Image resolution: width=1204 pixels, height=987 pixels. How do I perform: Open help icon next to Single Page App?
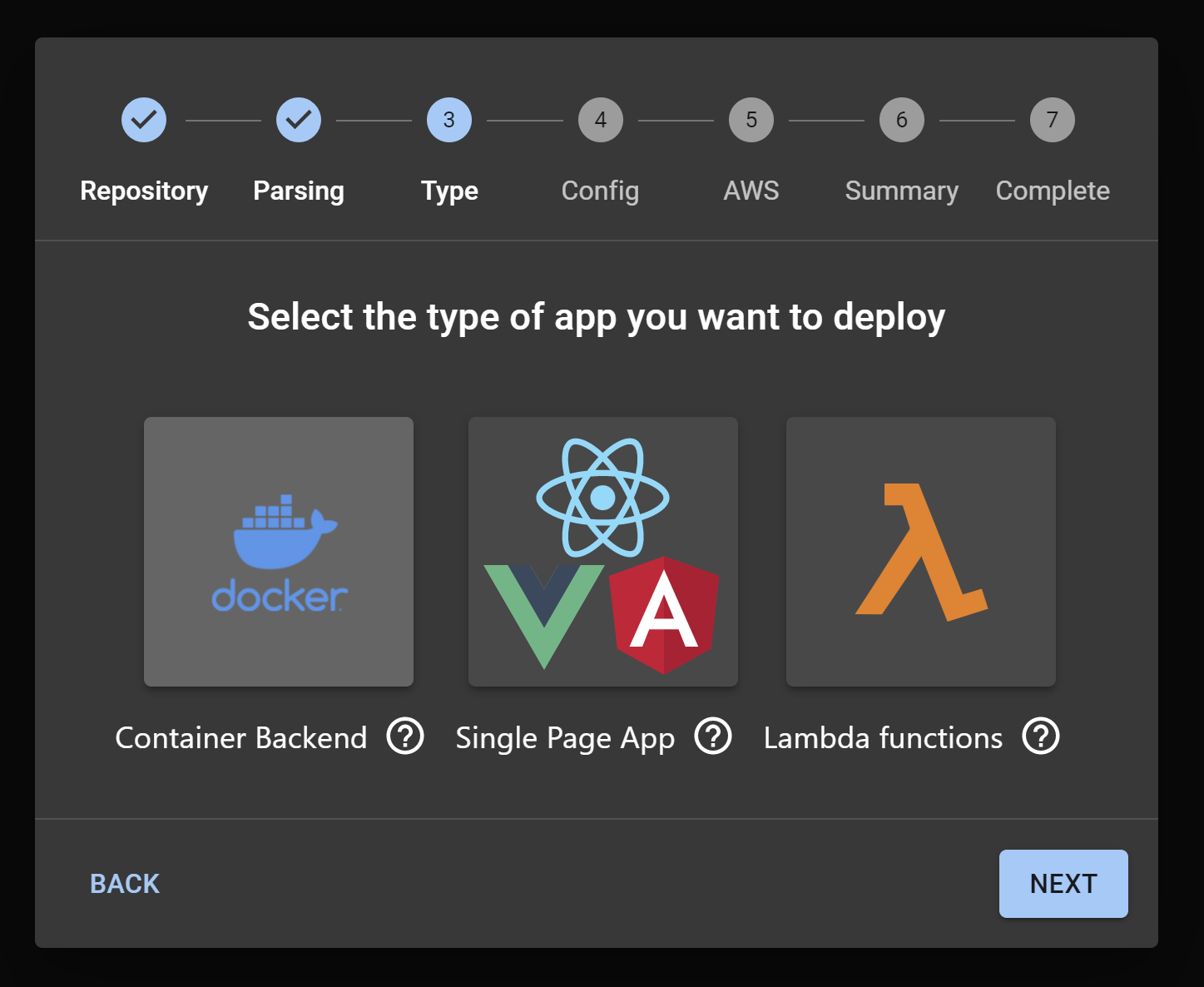tap(713, 737)
